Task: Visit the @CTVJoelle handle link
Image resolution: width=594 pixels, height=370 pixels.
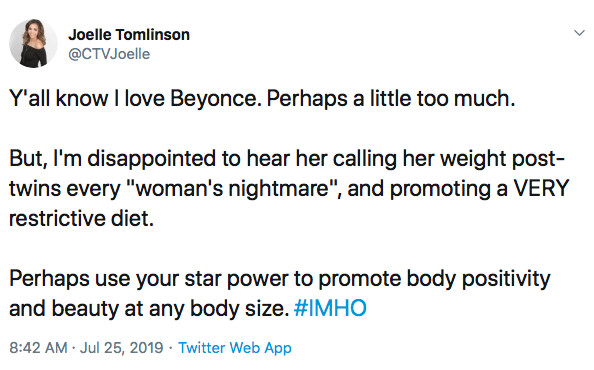Action: (x=109, y=54)
